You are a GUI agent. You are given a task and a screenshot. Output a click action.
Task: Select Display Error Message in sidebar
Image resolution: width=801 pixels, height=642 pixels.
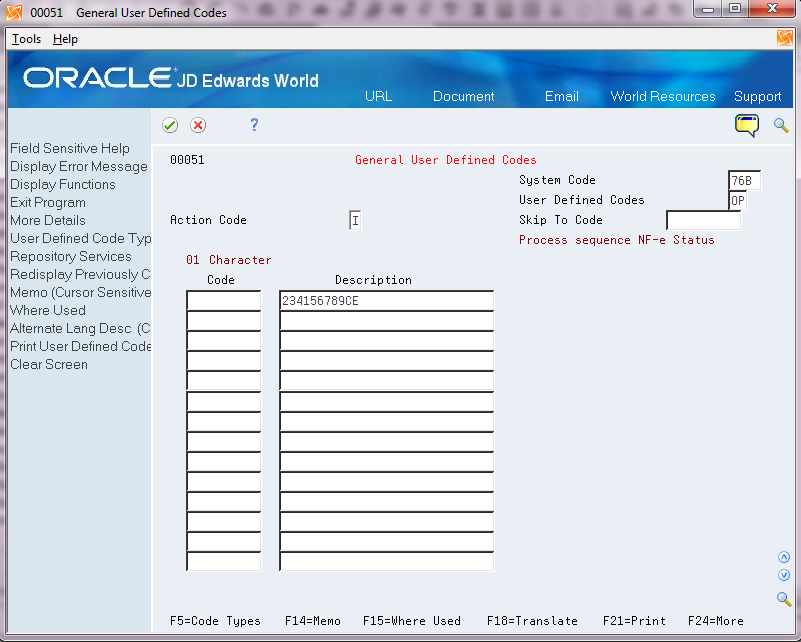[79, 167]
